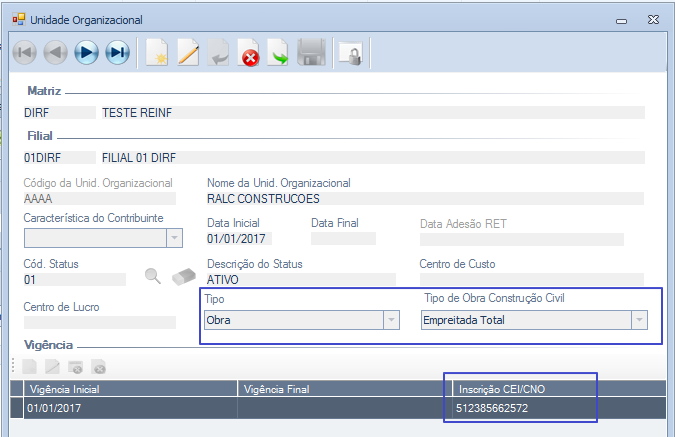Click Vigência toolbar fourth document X icon

(99, 367)
